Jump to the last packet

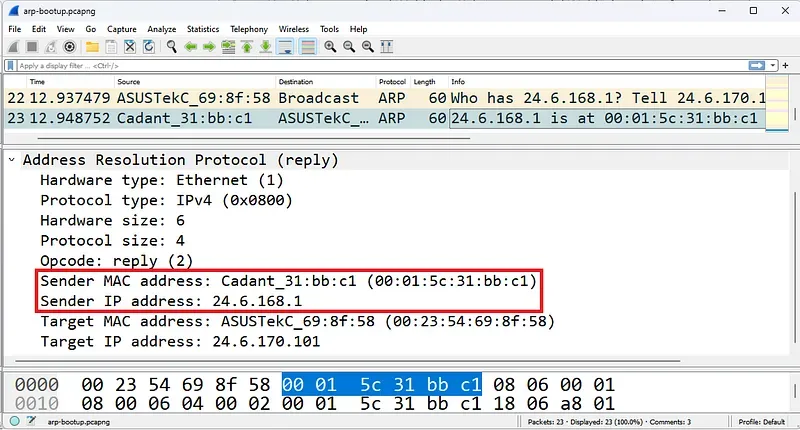click(265, 47)
